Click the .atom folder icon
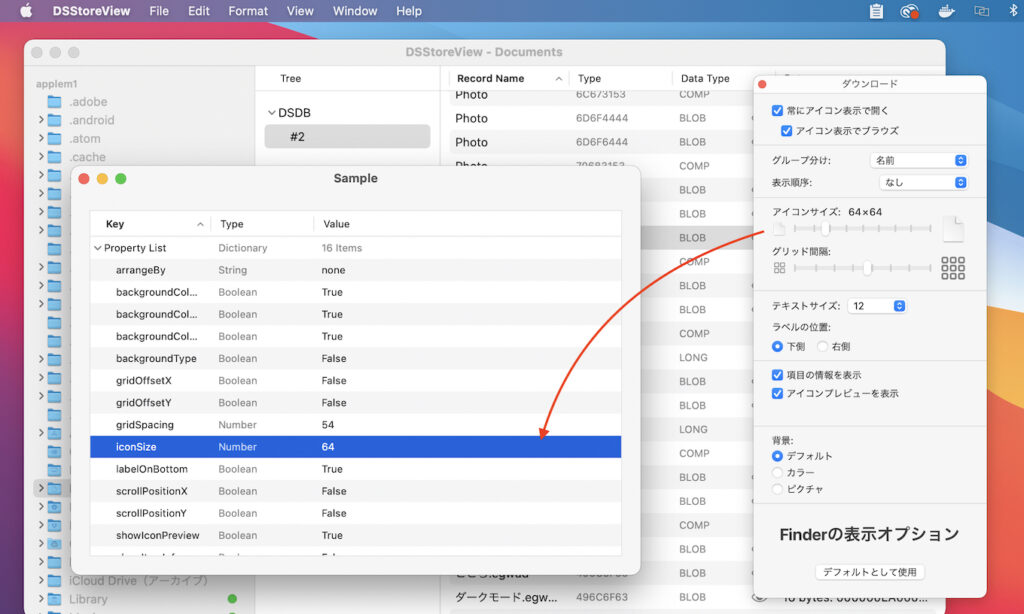The width and height of the screenshot is (1024, 614). click(x=55, y=138)
